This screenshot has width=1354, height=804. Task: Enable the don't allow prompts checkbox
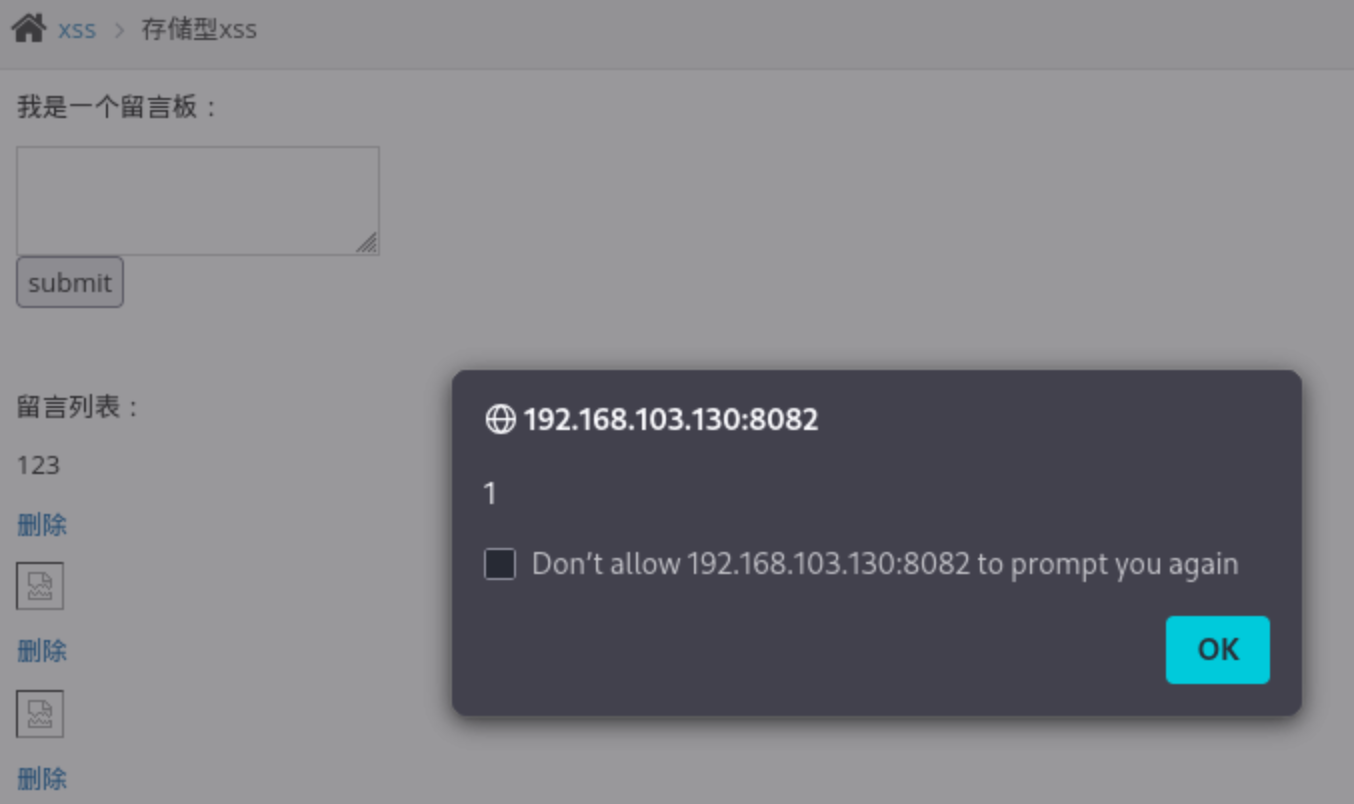click(500, 564)
